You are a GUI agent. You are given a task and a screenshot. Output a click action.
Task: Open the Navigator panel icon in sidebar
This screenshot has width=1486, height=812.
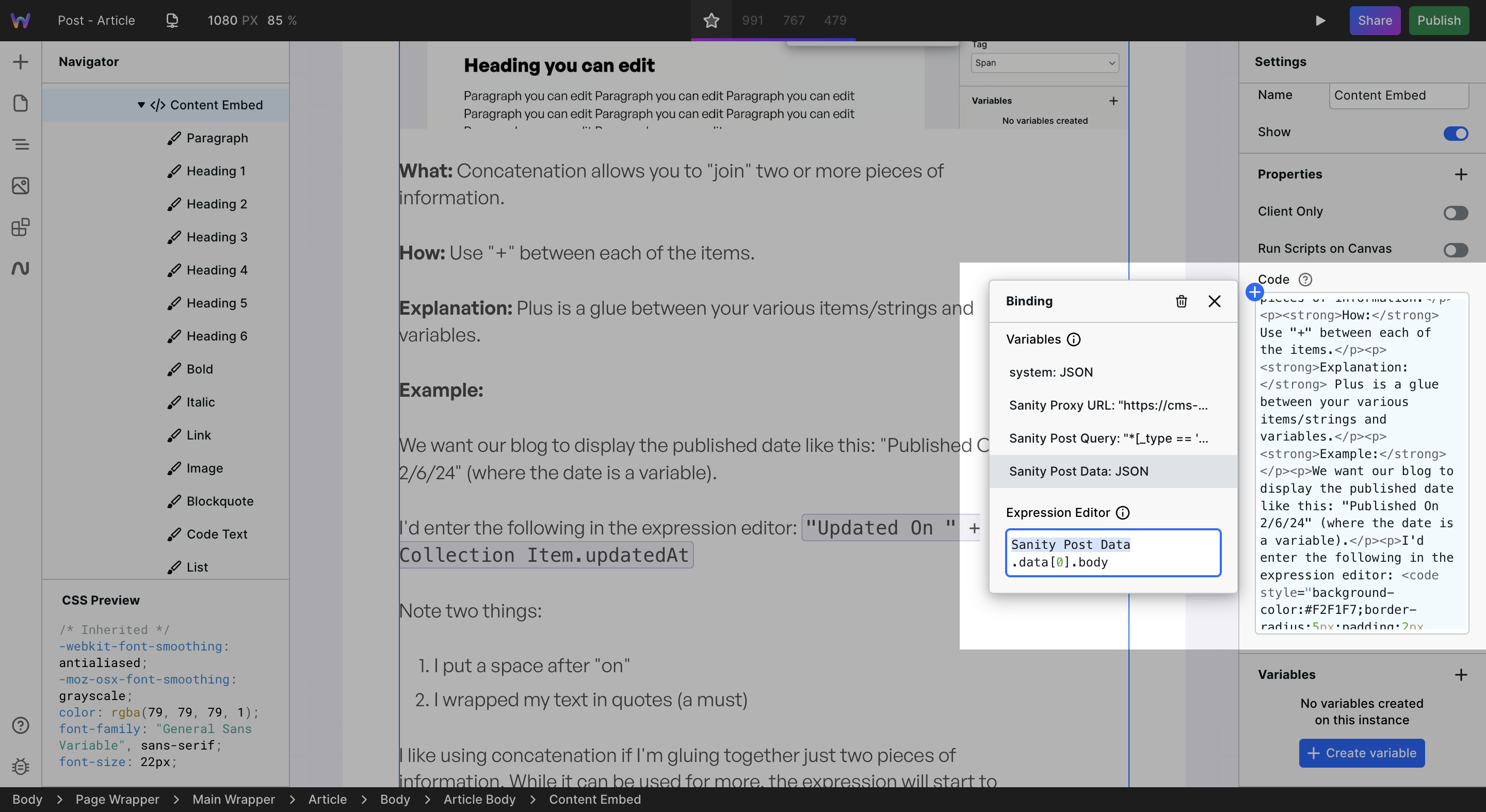(x=21, y=144)
